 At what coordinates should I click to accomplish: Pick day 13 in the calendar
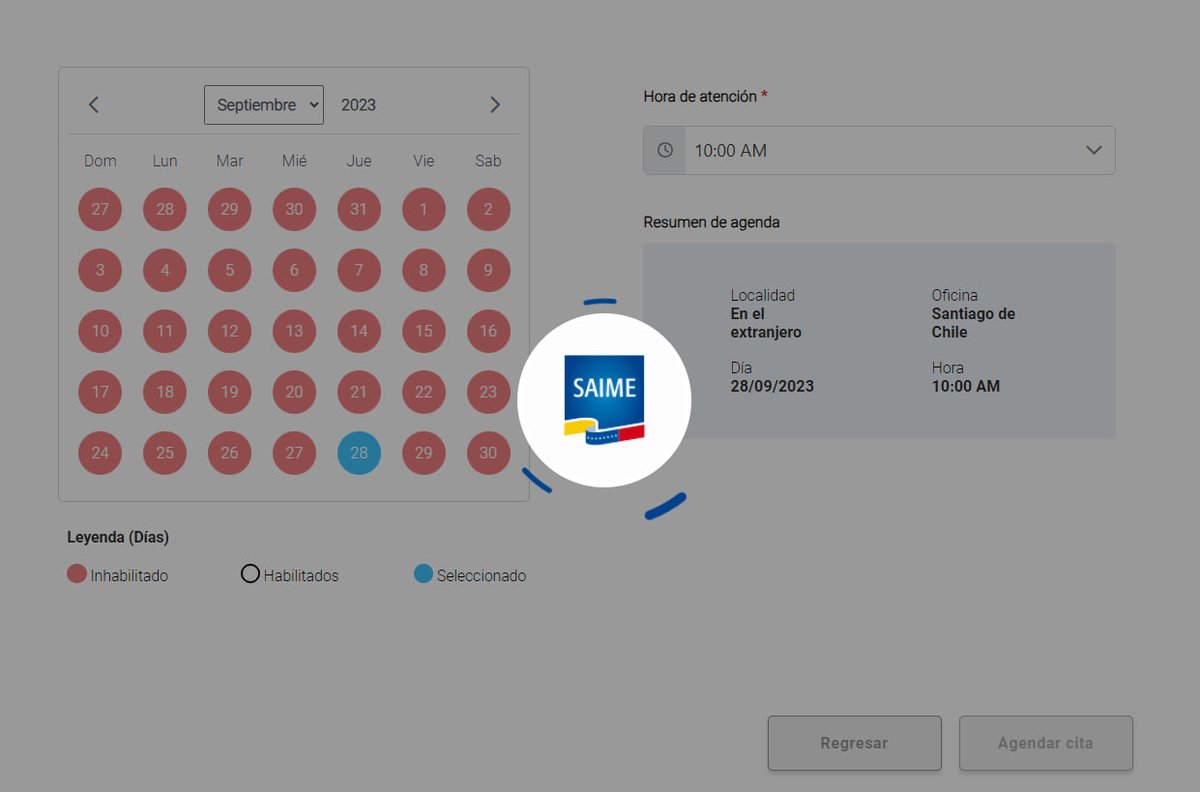pos(294,331)
